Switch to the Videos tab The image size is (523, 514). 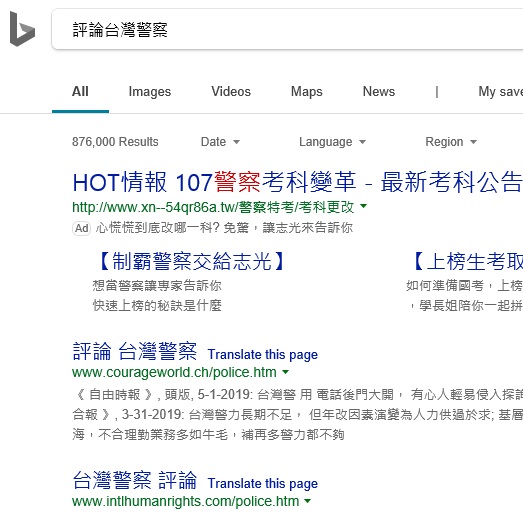231,91
